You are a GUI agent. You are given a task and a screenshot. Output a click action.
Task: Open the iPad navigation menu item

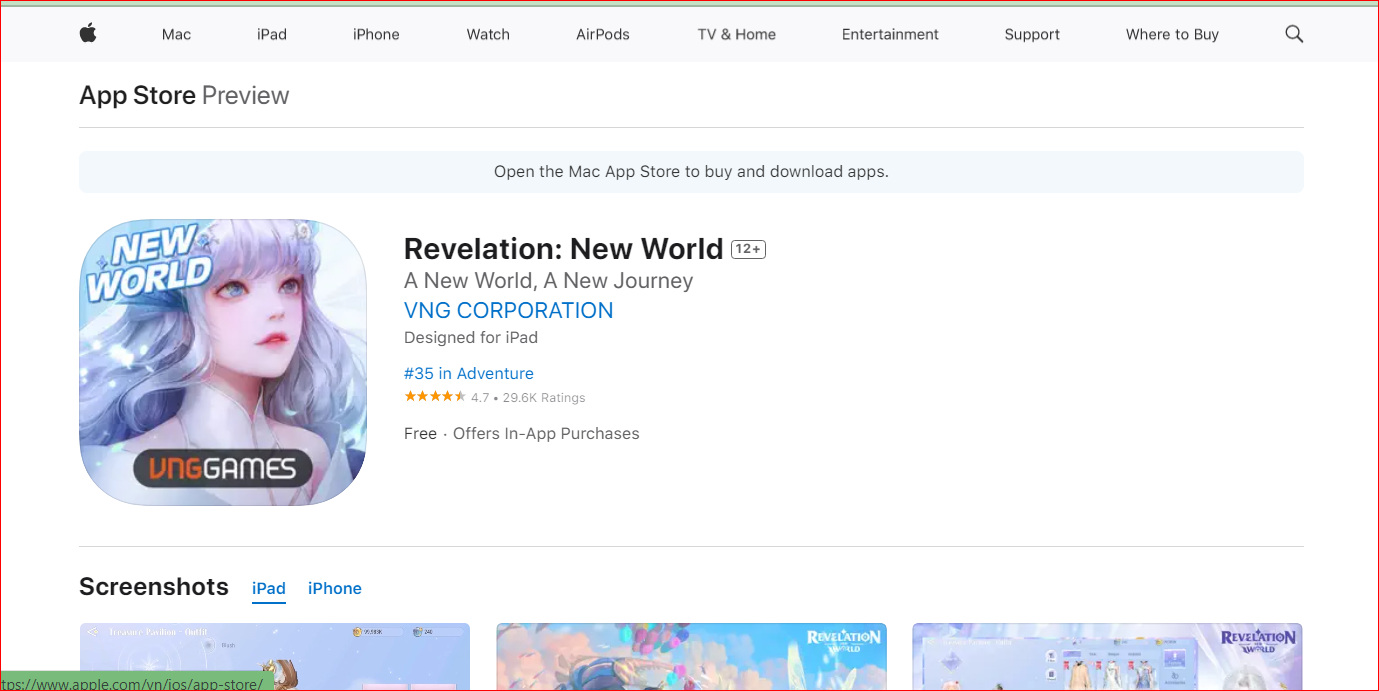[x=272, y=34]
